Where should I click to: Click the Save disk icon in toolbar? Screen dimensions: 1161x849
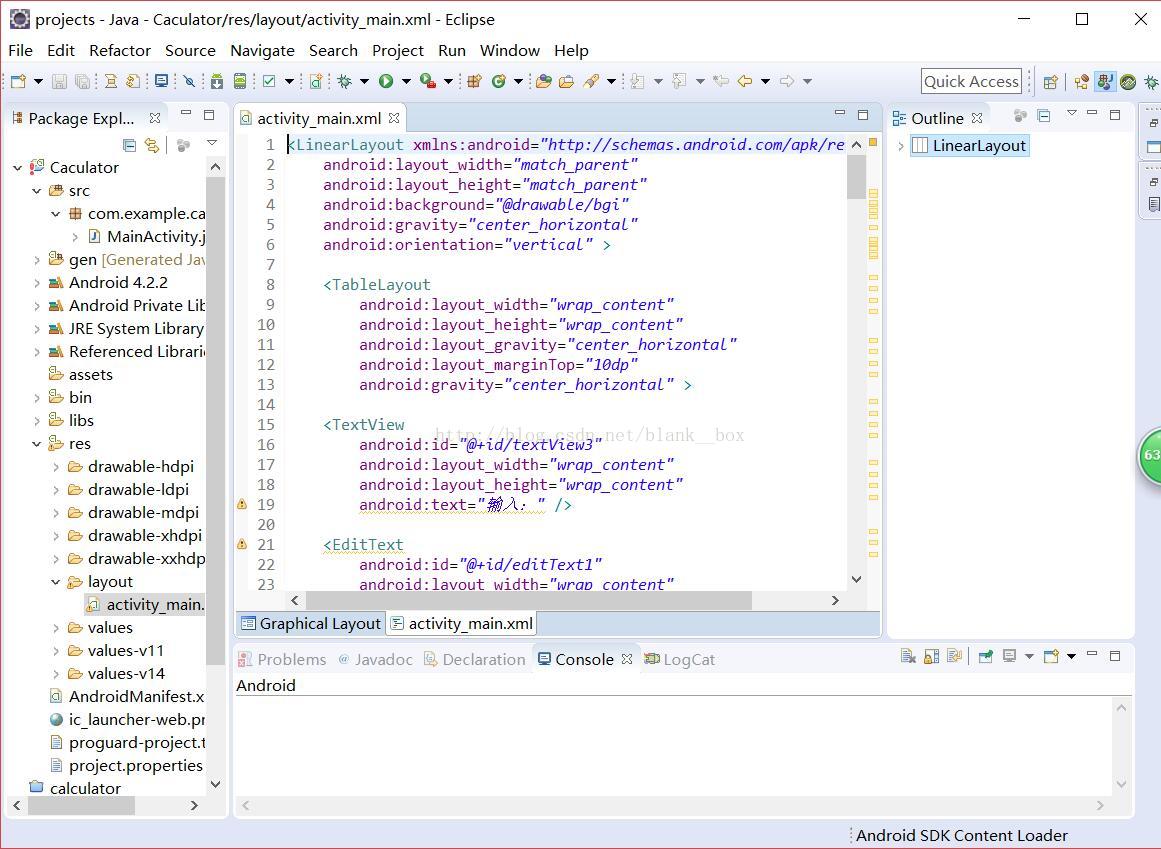[x=59, y=81]
